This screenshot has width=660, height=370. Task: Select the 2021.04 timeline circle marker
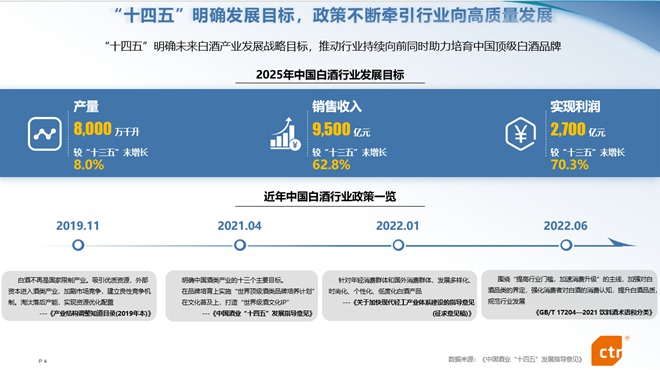240,245
